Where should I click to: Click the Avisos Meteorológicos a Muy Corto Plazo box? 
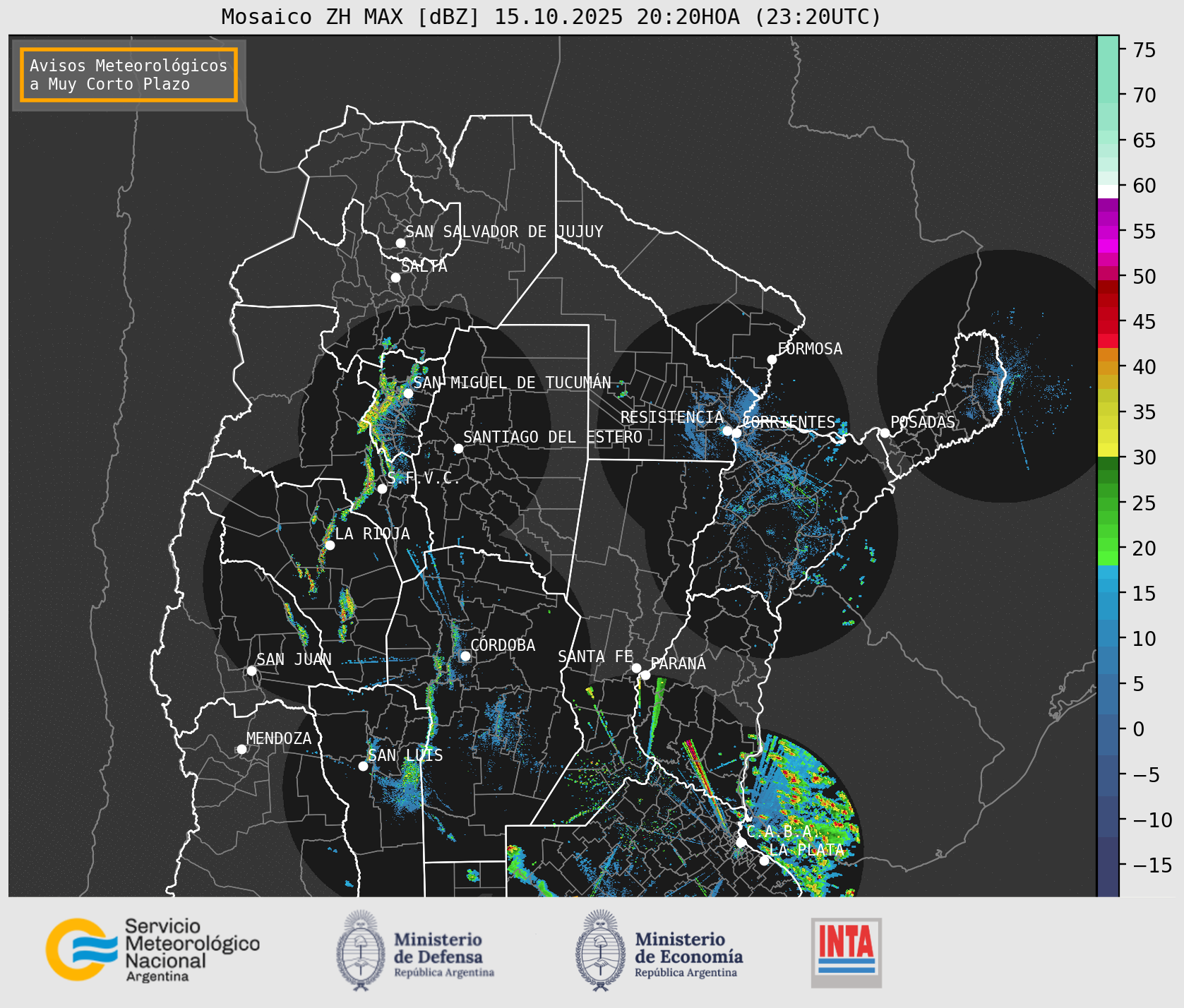click(128, 75)
